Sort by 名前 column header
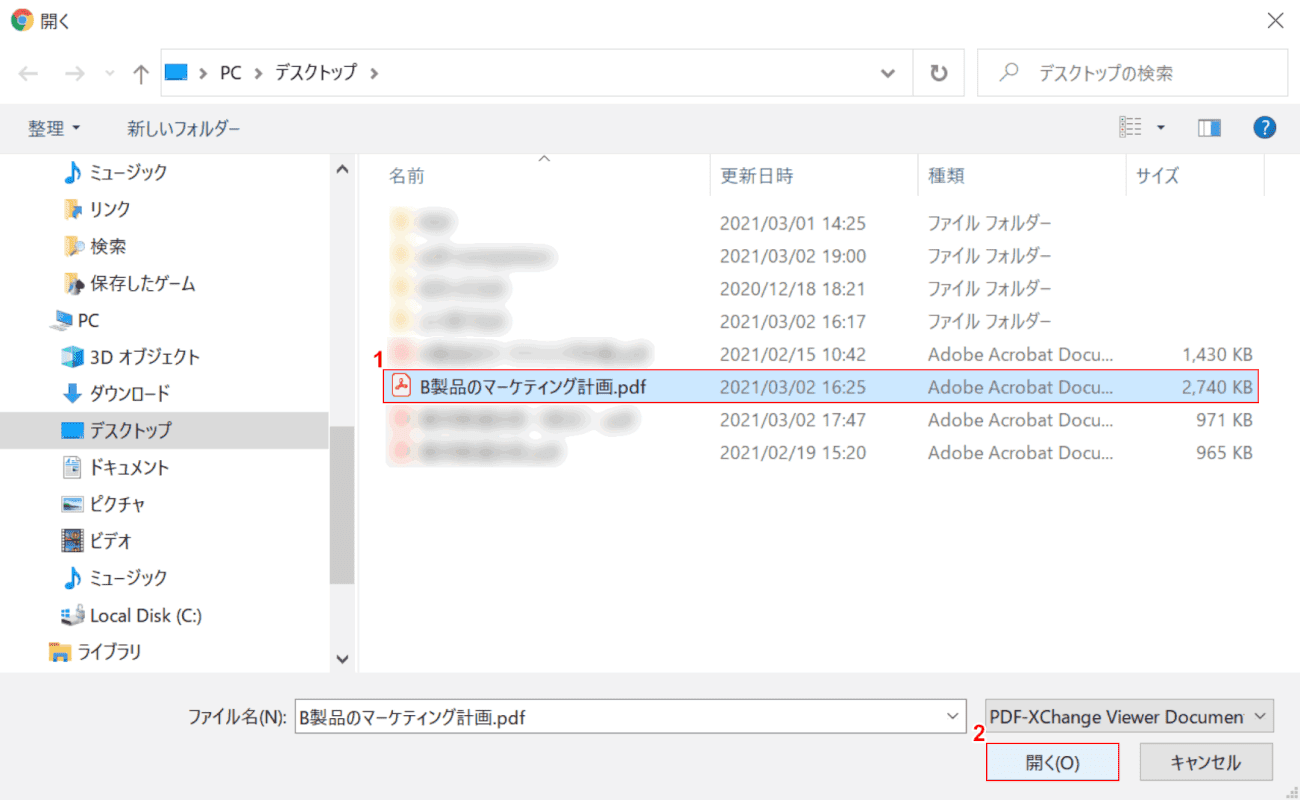The image size is (1300, 800). 407,176
